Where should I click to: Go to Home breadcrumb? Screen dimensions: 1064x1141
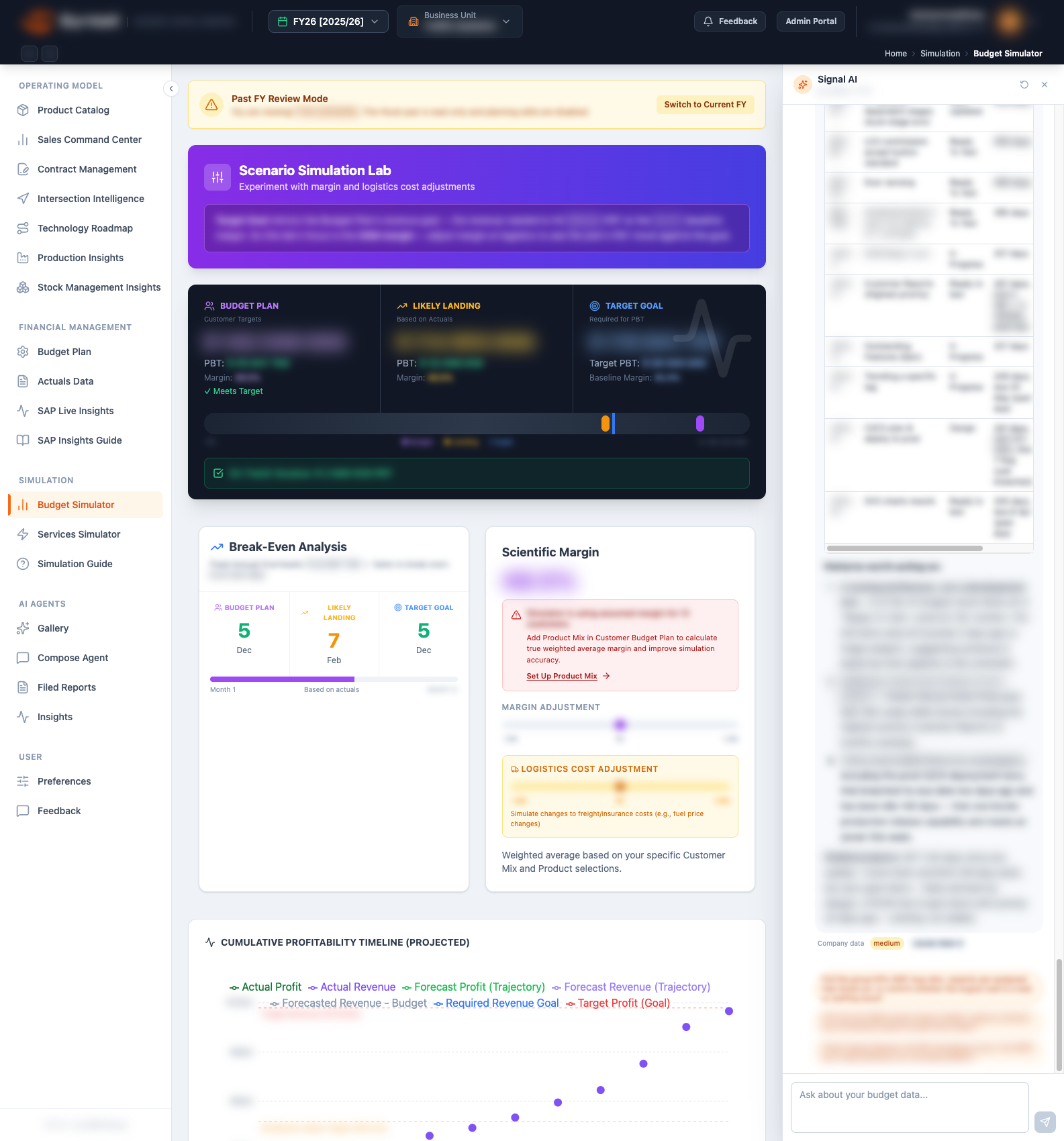(896, 54)
